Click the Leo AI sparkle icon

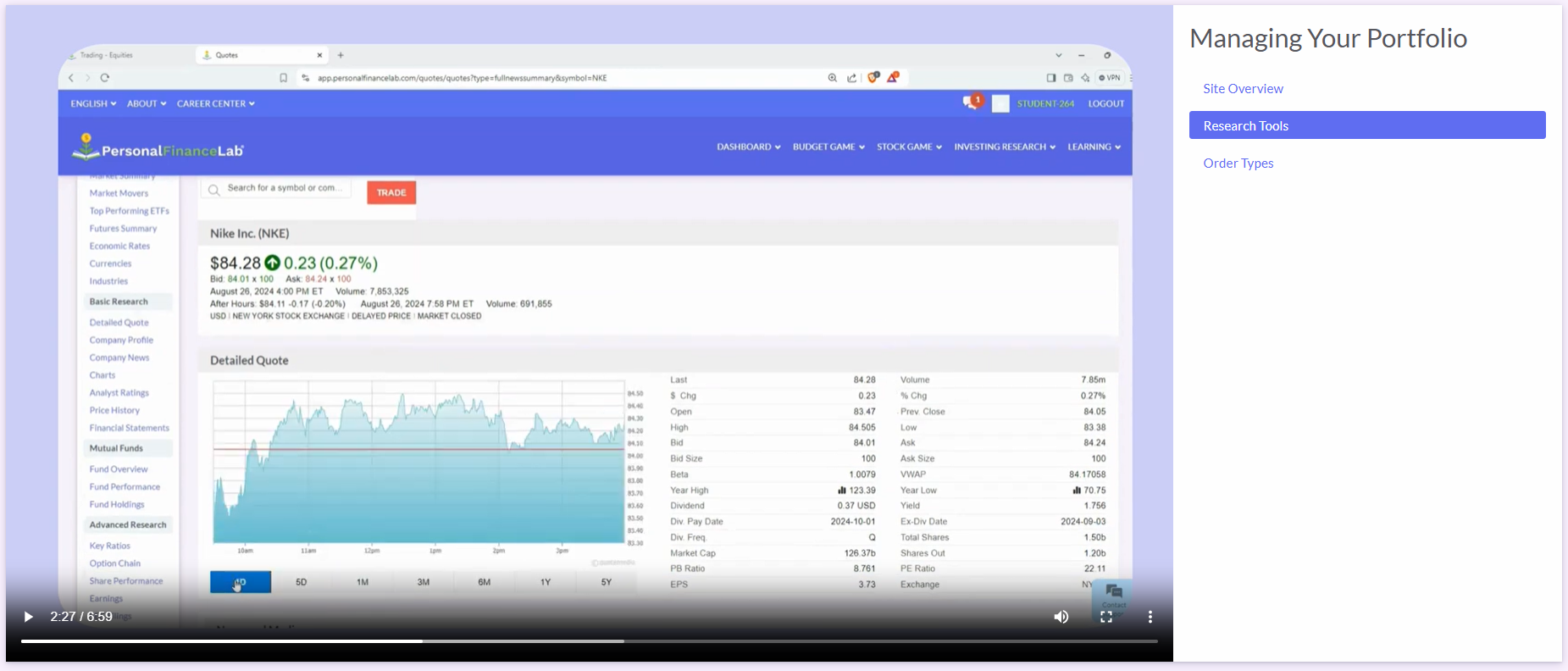tap(1085, 78)
